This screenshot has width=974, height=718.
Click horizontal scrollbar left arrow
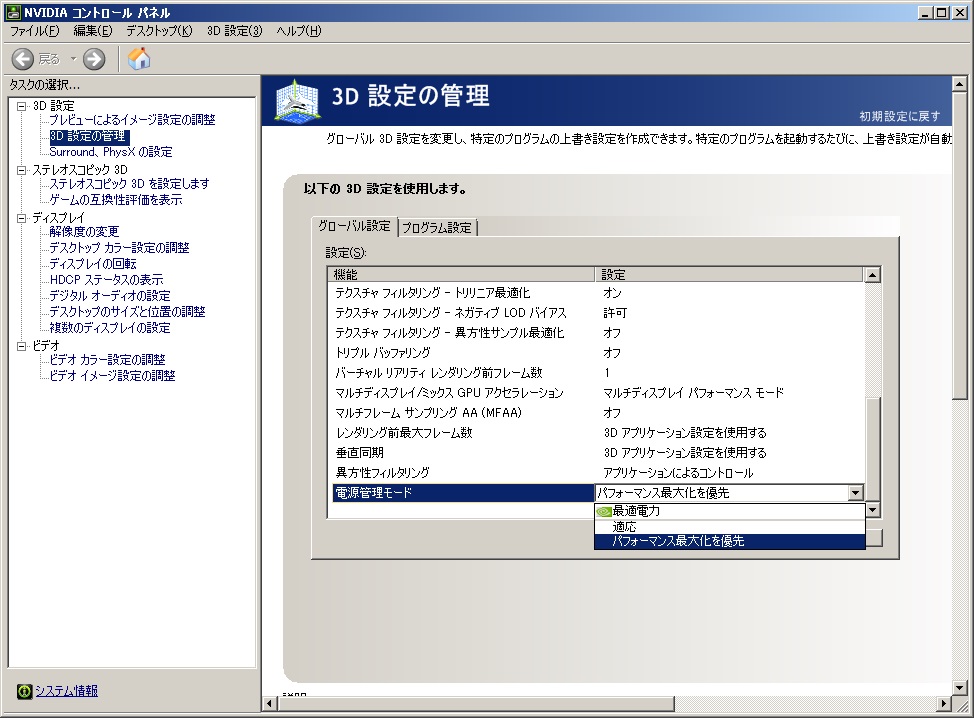(269, 704)
